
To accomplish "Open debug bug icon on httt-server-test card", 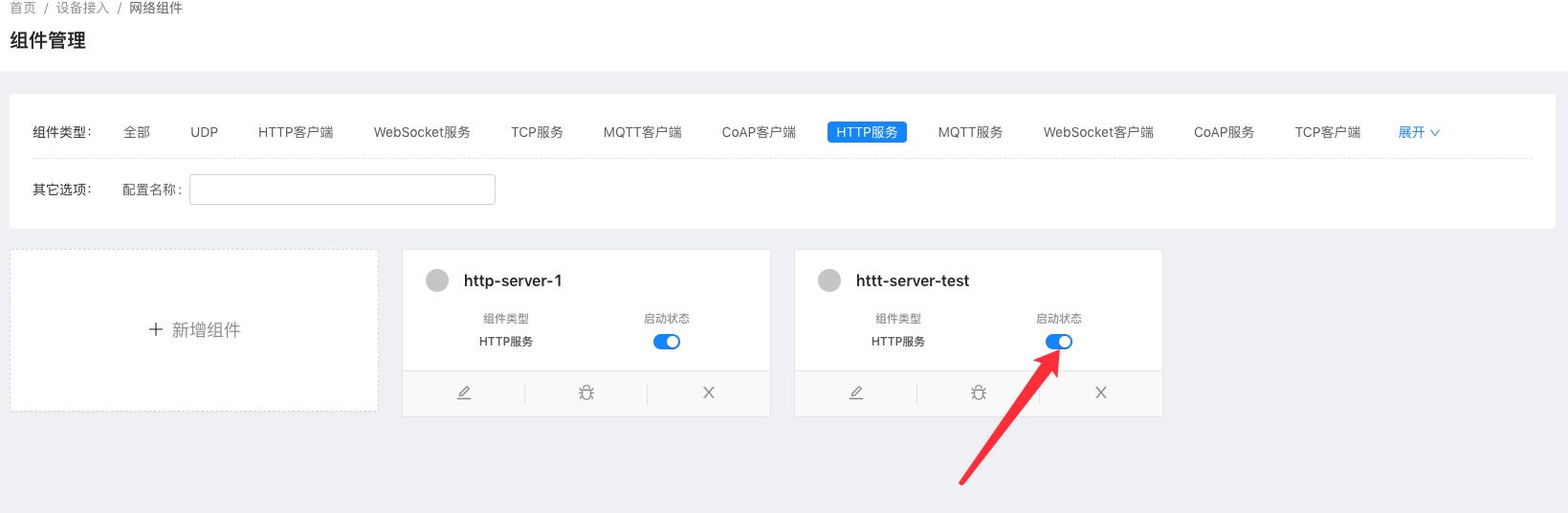I will click(x=979, y=392).
